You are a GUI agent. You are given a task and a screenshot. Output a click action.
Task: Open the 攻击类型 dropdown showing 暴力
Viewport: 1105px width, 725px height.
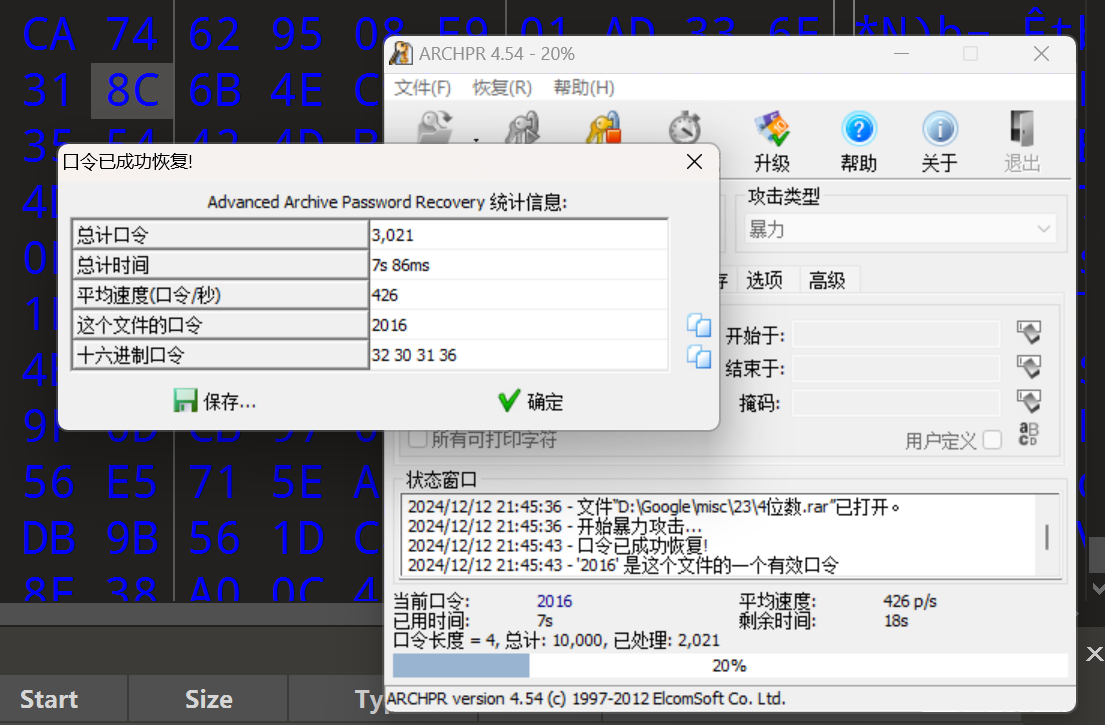point(900,229)
